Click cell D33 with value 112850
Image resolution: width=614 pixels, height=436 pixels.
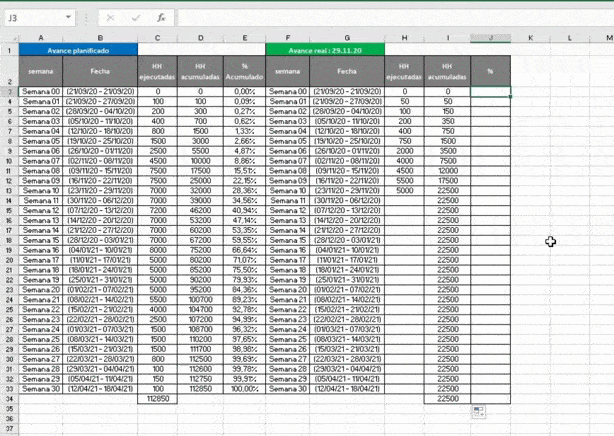click(200, 389)
